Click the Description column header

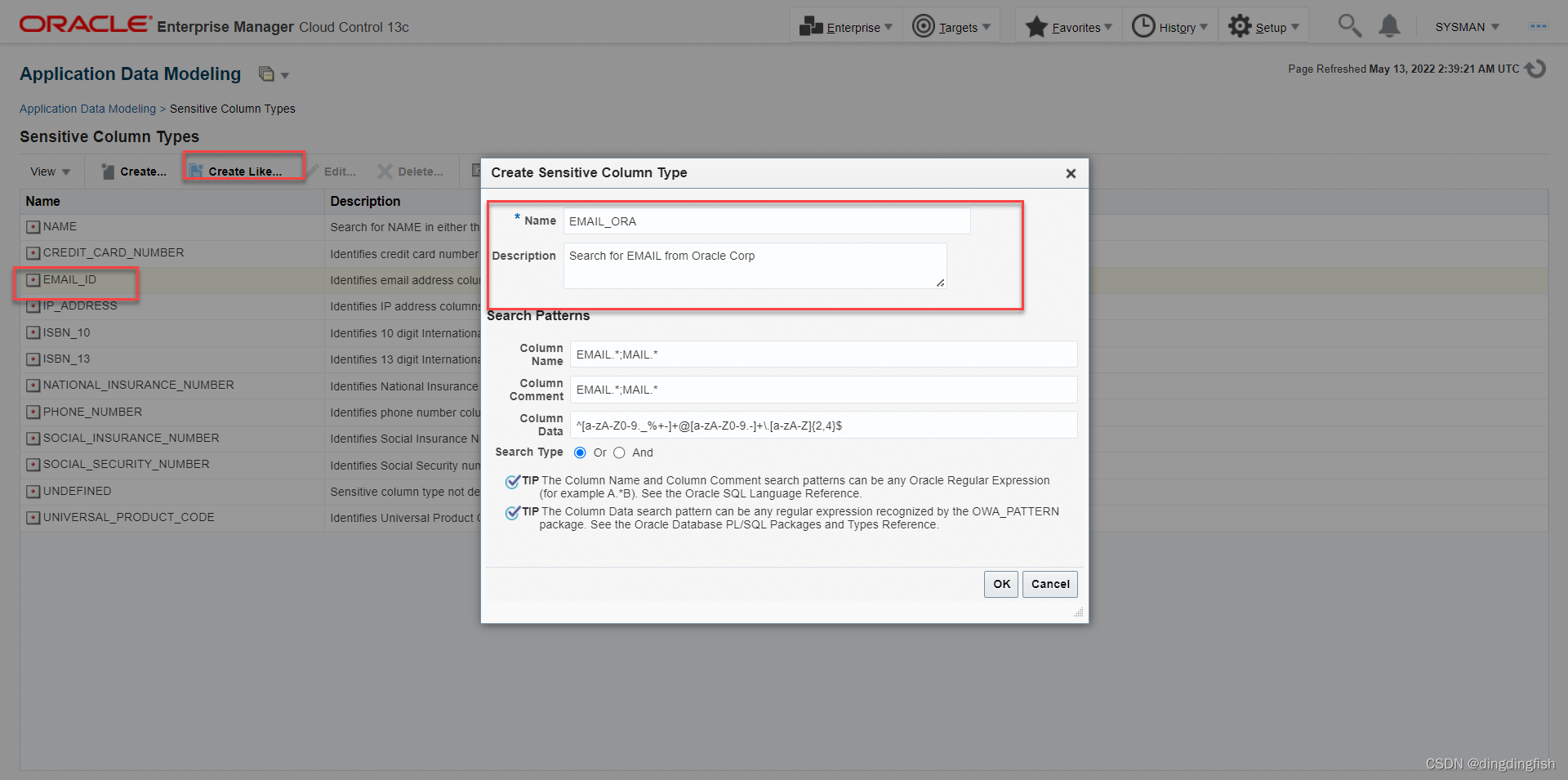[365, 201]
